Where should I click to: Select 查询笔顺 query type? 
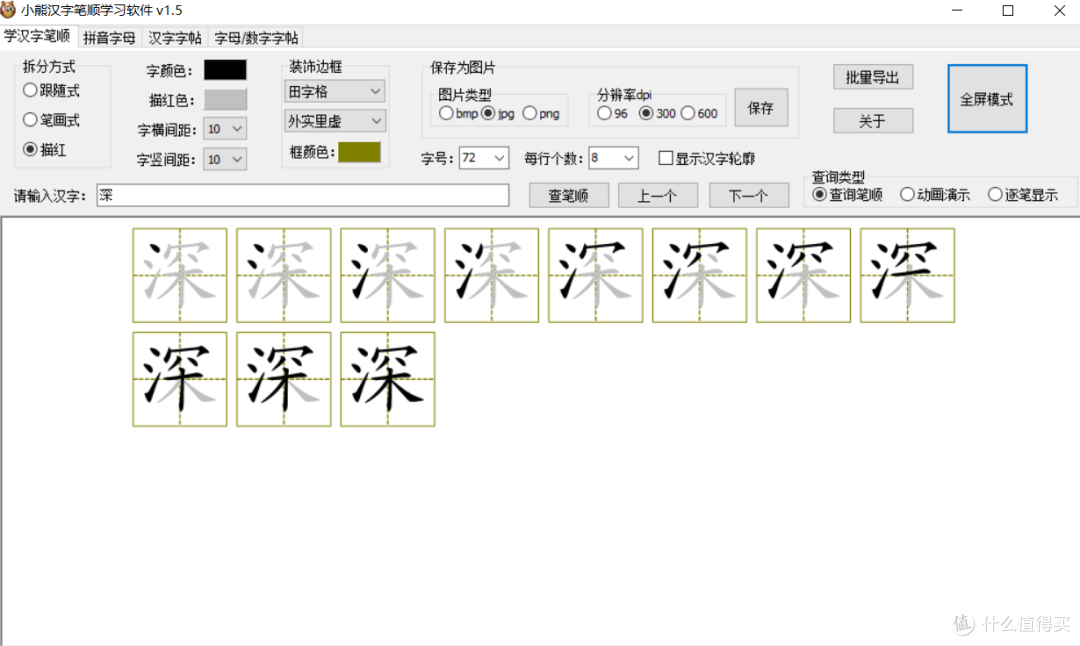848,195
